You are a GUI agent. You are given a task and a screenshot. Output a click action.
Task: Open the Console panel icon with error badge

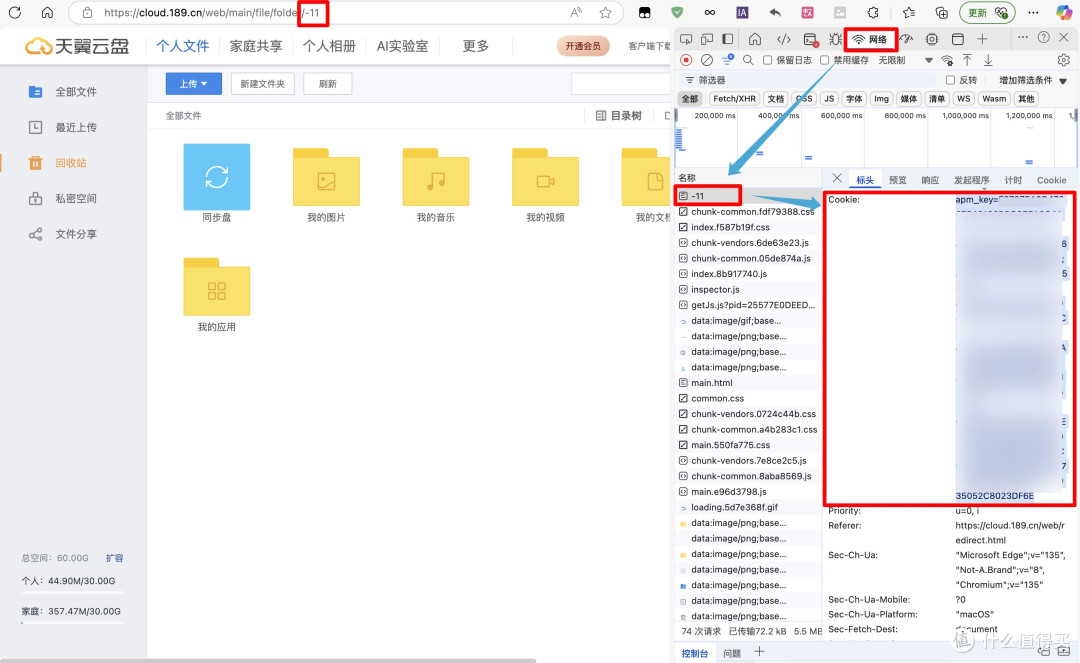[x=811, y=39]
